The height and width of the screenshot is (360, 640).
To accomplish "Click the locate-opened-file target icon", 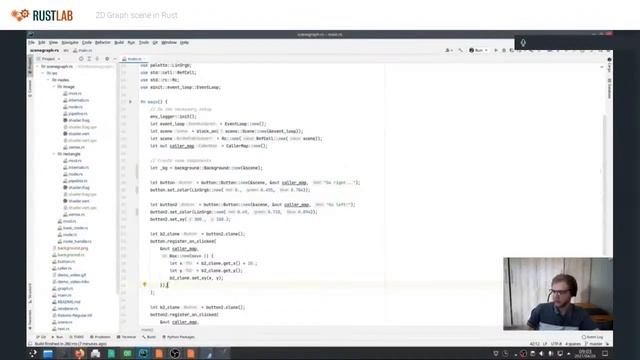I will (81, 59).
